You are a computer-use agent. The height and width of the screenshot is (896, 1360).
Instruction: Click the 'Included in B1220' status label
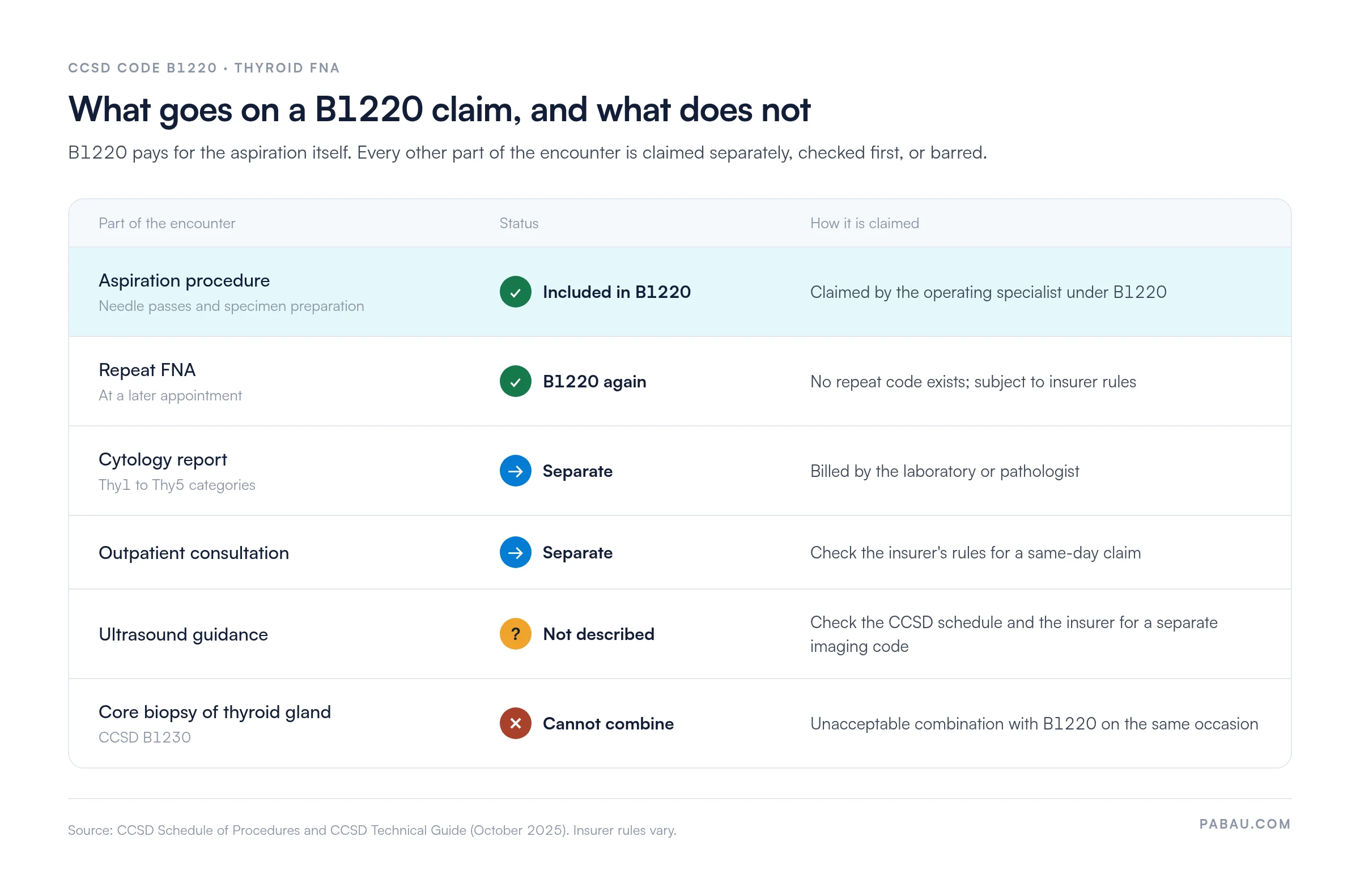click(x=617, y=292)
